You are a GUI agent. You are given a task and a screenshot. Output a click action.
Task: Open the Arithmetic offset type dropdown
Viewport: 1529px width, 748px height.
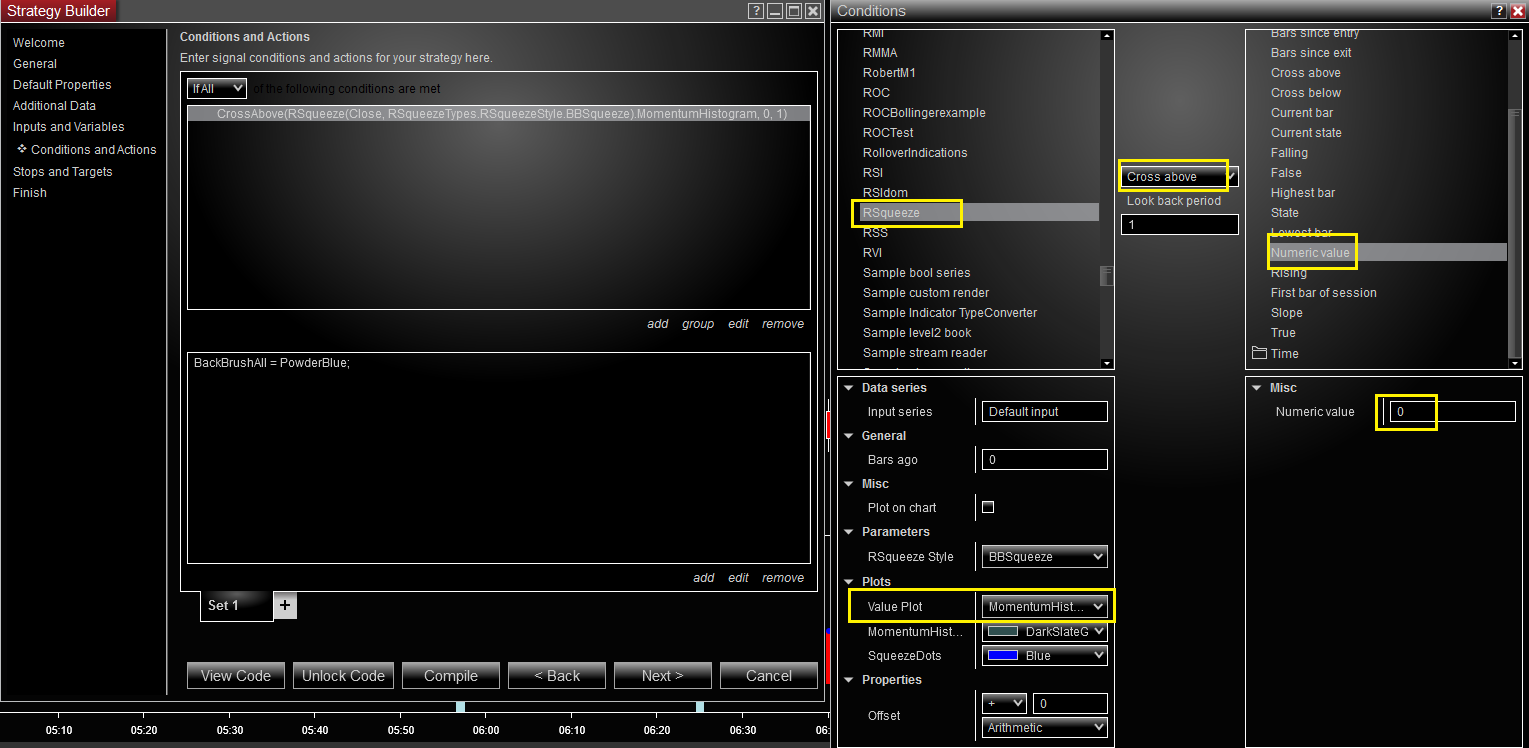(1044, 728)
